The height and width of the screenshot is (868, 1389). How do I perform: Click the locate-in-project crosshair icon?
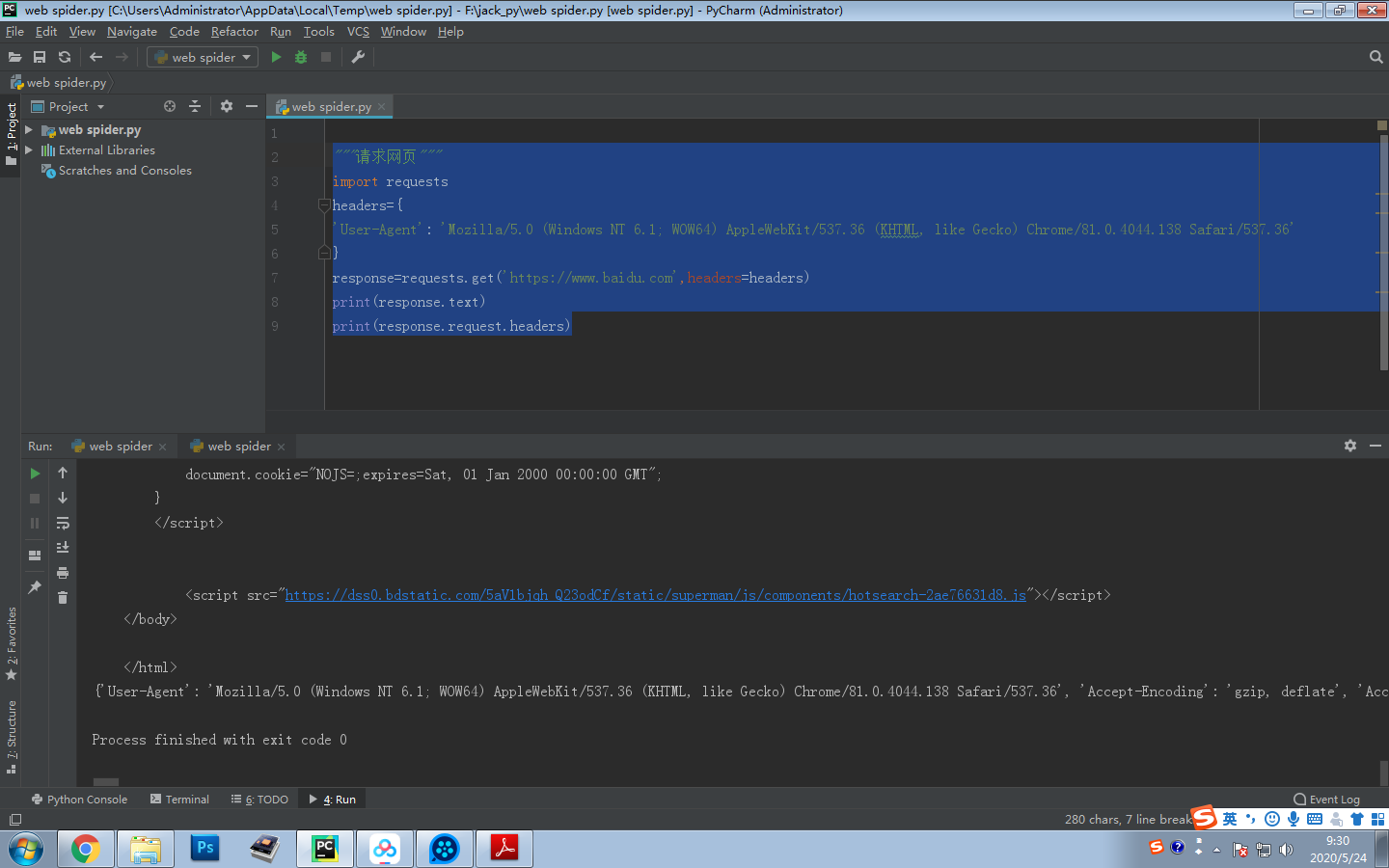pyautogui.click(x=170, y=106)
